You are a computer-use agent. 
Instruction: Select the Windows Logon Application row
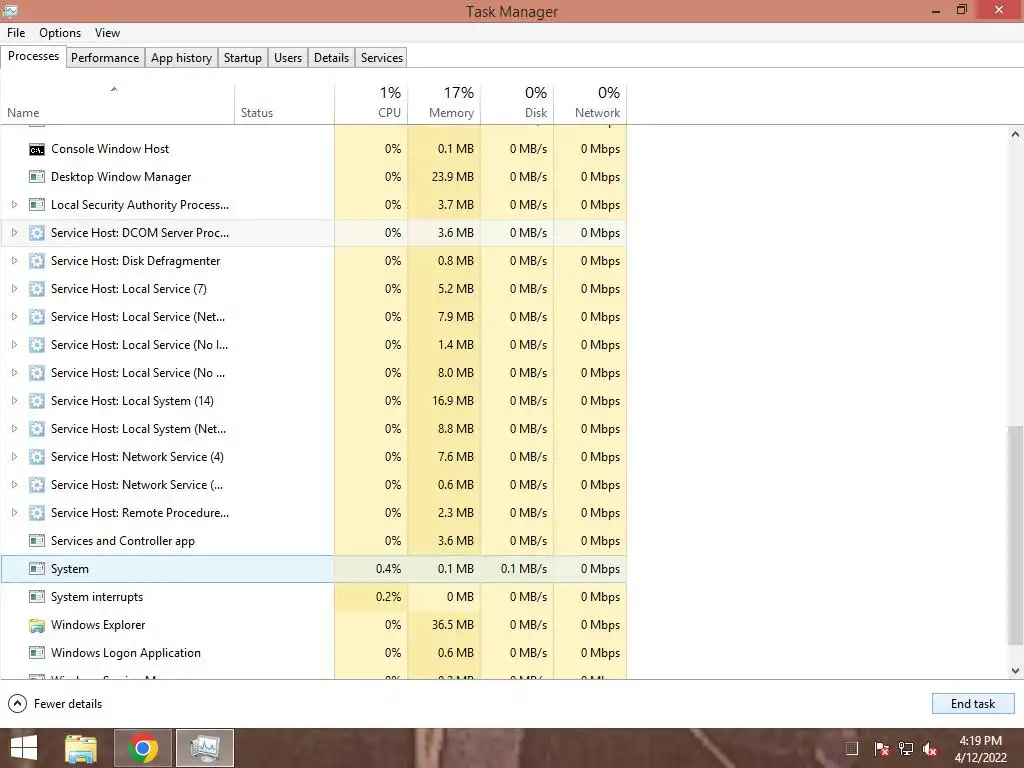pos(313,653)
